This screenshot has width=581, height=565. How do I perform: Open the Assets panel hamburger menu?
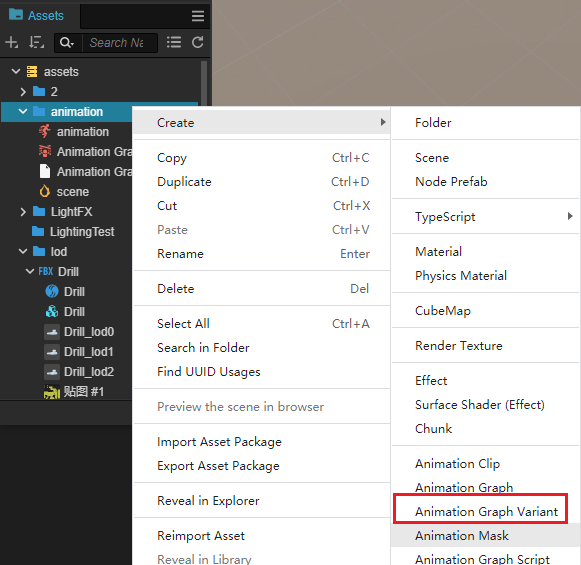[x=198, y=16]
